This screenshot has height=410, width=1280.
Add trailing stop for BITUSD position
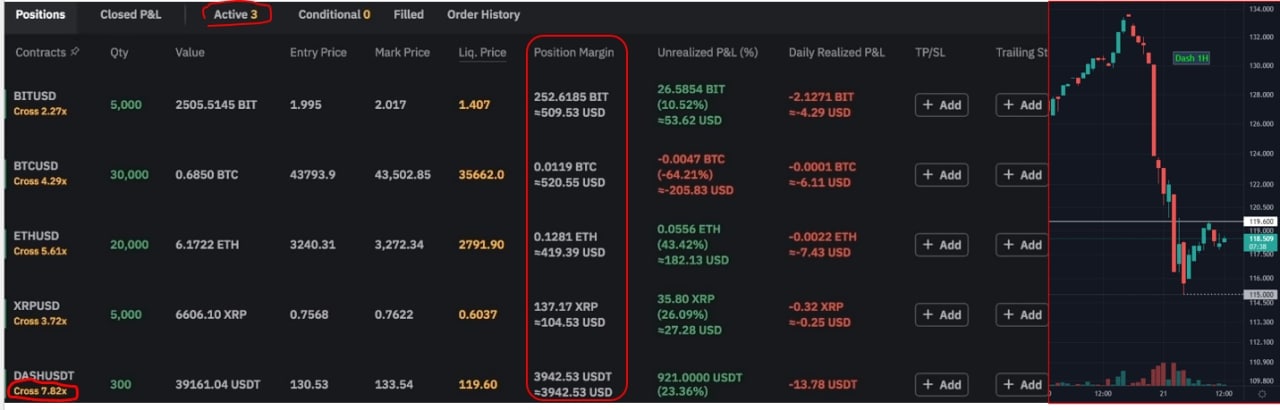[x=1021, y=105]
